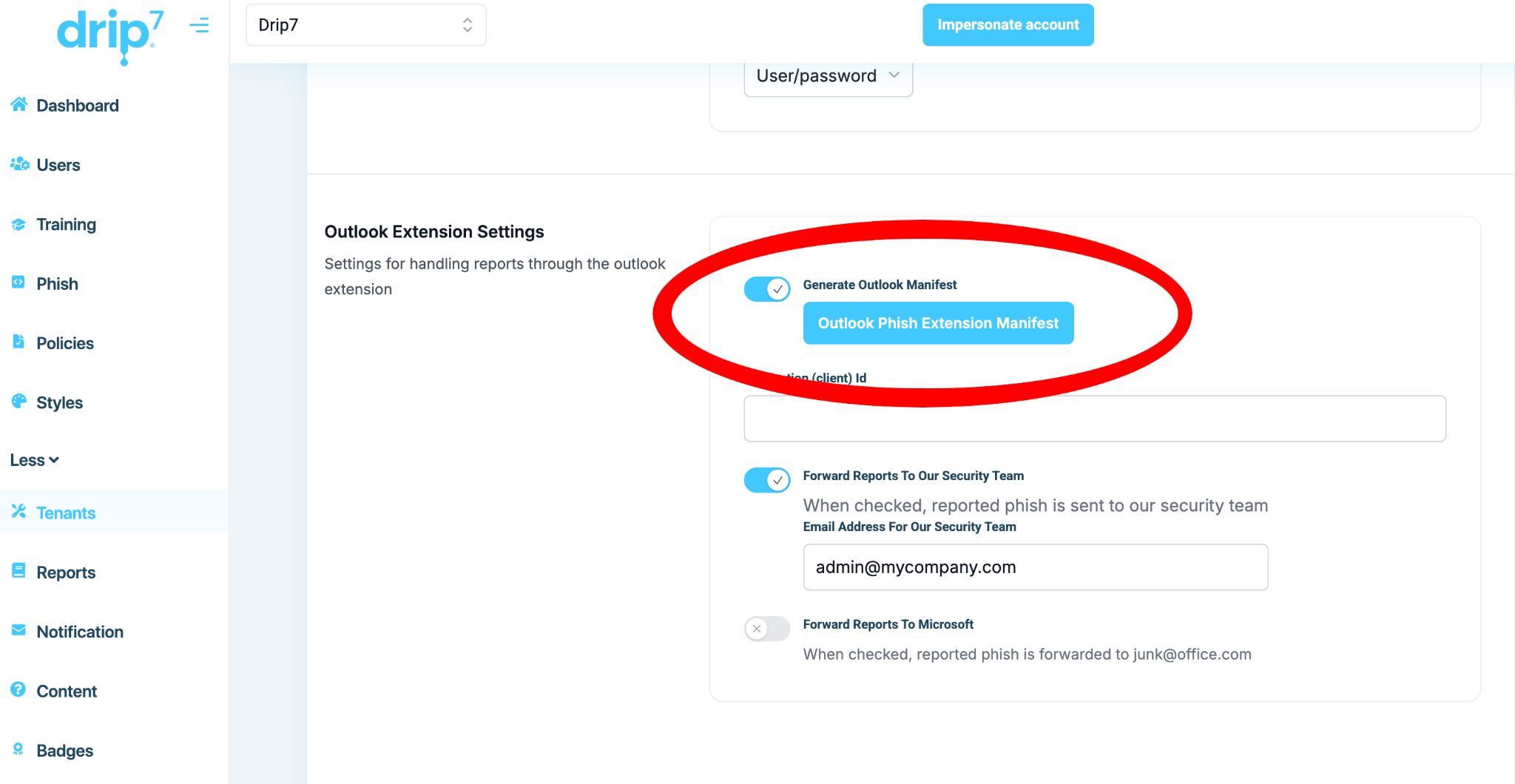The width and height of the screenshot is (1515, 784).
Task: Click the Tenants tools icon
Action: pos(18,511)
